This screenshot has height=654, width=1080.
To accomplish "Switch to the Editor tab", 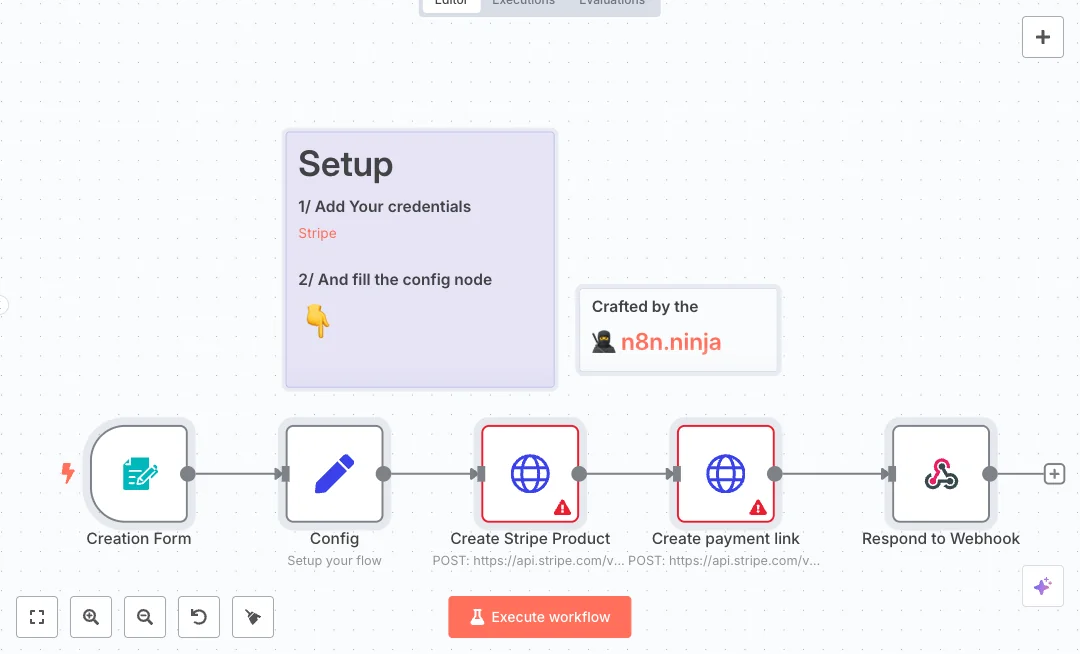I will pyautogui.click(x=451, y=3).
